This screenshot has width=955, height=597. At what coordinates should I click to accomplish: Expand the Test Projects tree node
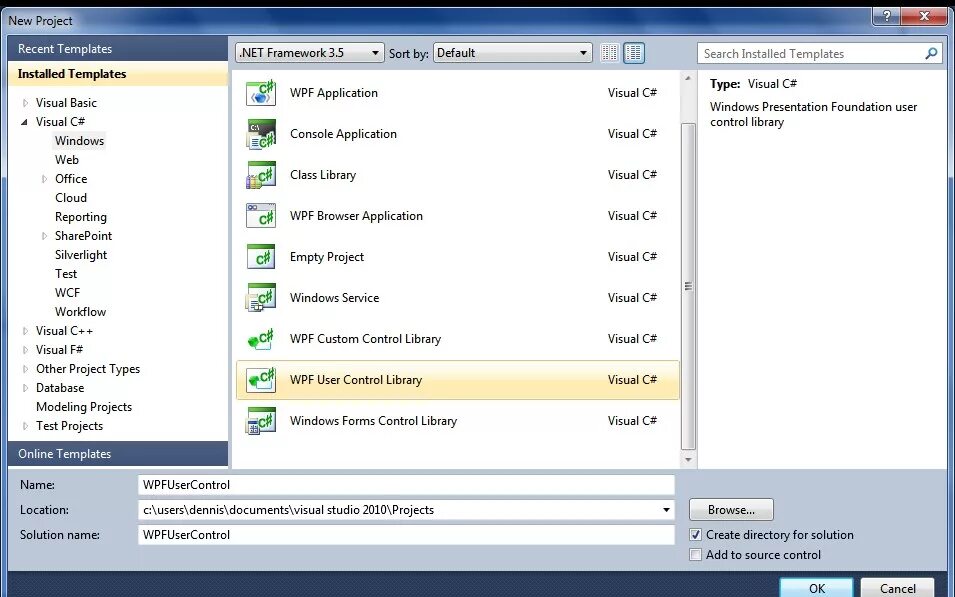(26, 426)
